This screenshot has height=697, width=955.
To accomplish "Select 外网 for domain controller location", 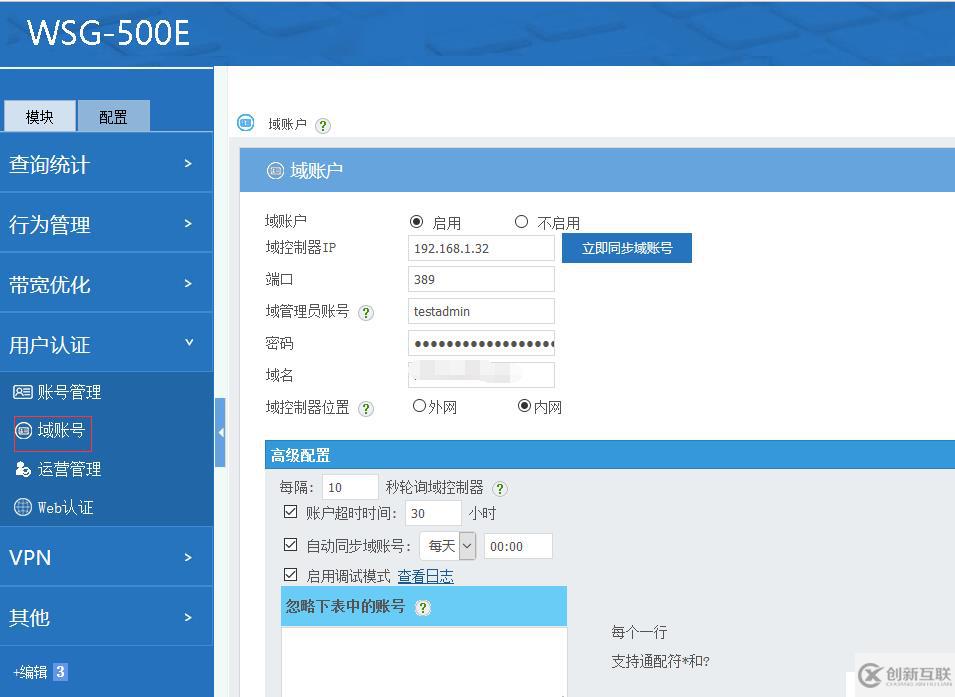I will click(419, 407).
